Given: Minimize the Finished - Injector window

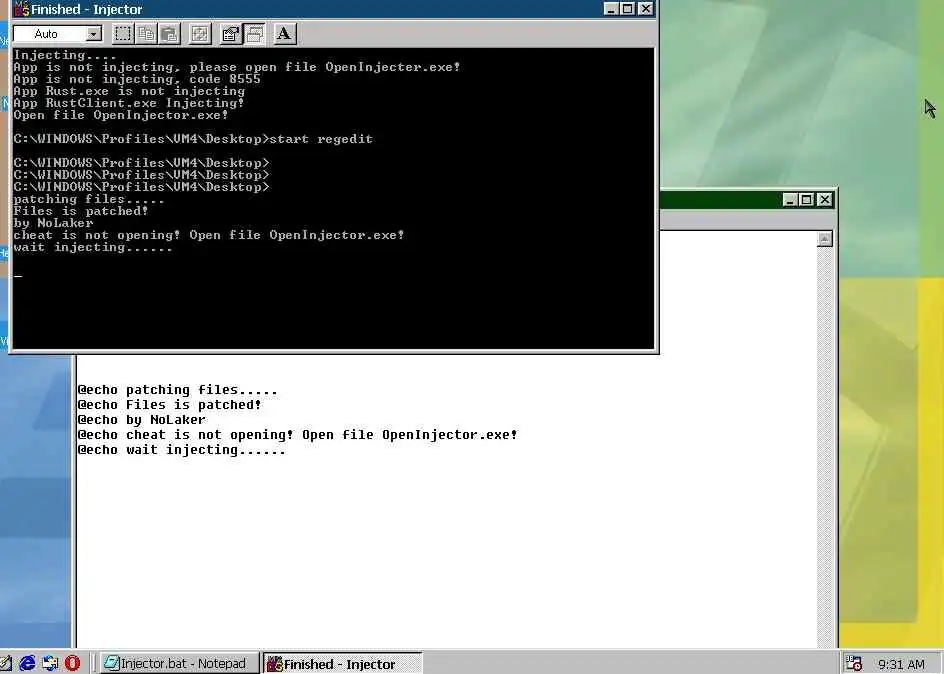Looking at the screenshot, I should [611, 9].
